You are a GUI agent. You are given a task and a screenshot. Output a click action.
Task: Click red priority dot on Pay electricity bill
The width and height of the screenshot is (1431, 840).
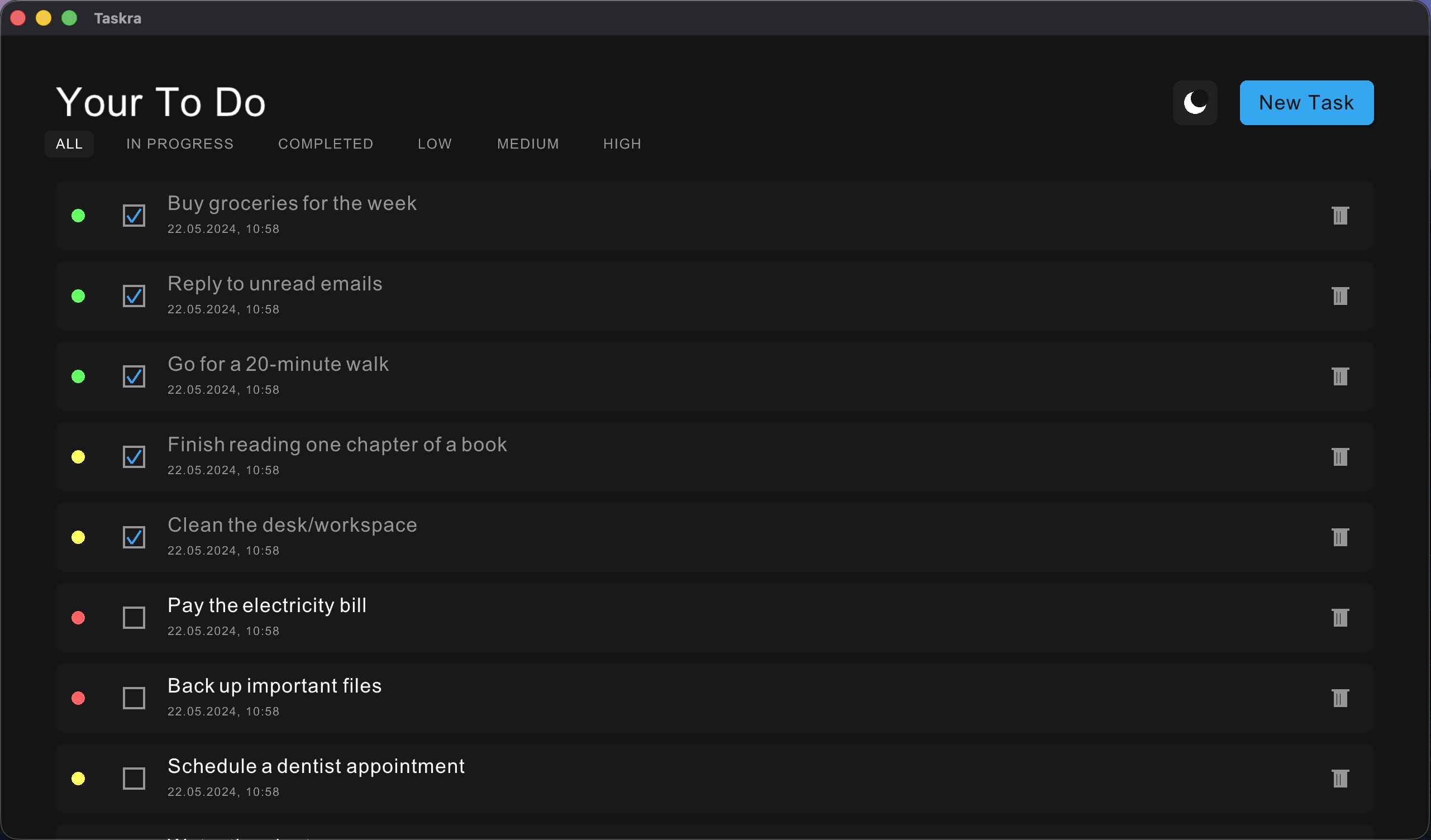[78, 617]
